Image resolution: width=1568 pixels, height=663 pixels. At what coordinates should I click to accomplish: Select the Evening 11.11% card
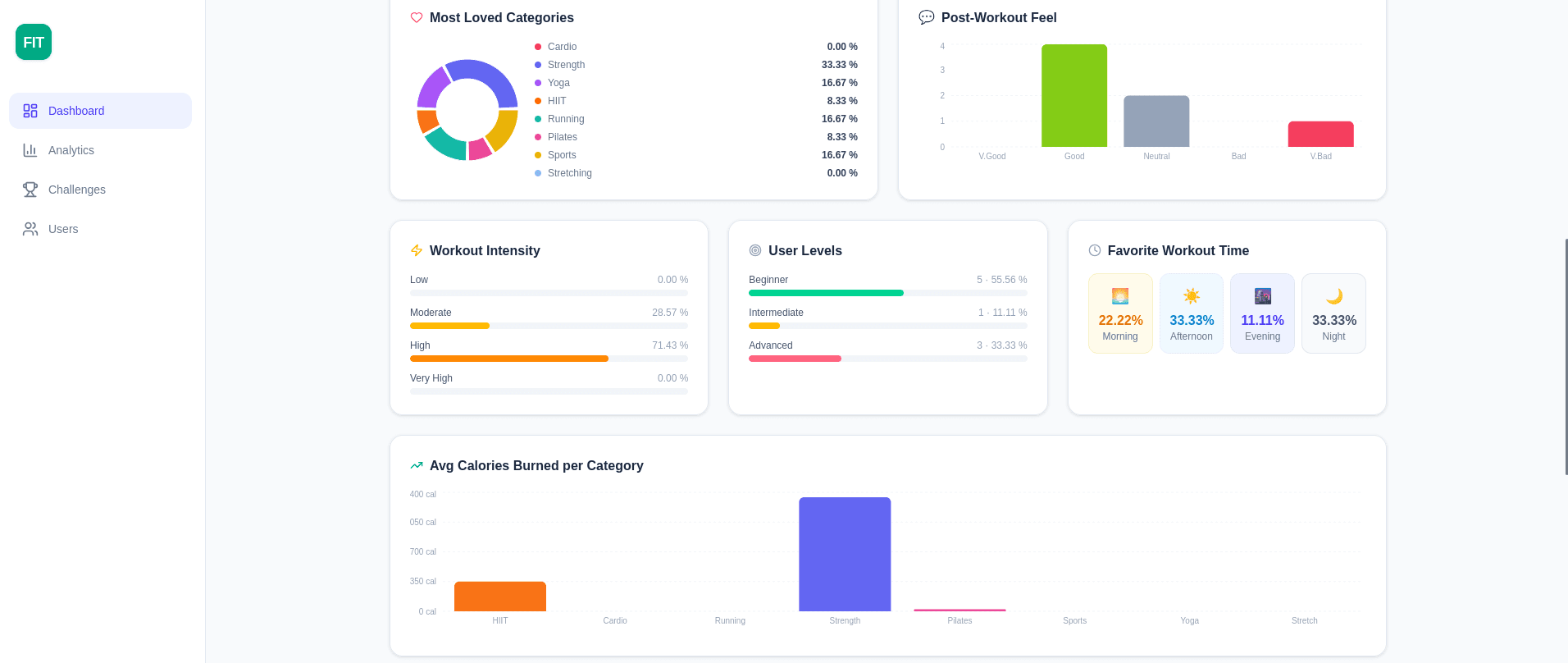click(1263, 313)
